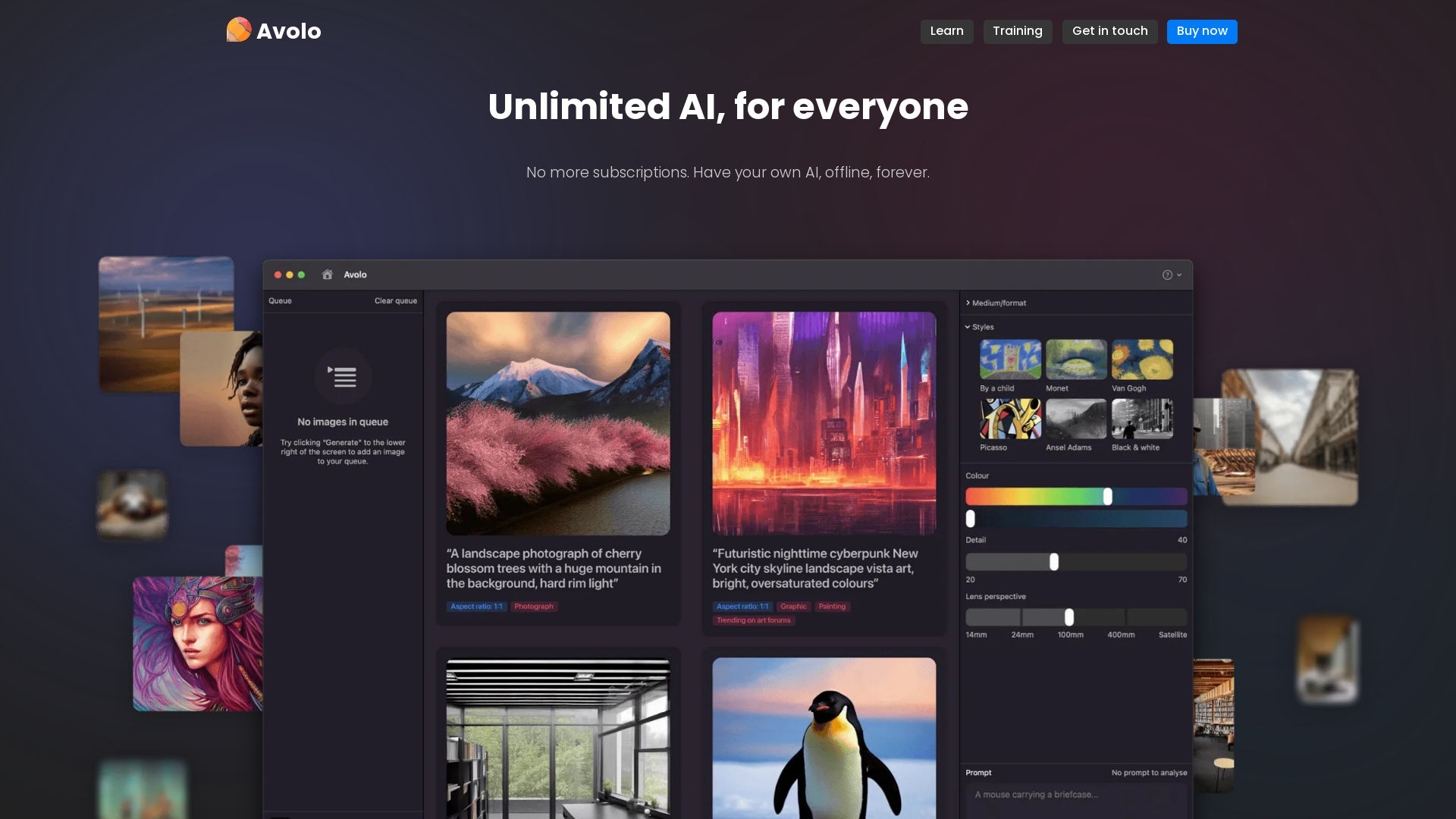Click the Avolo title in app window

click(x=355, y=275)
